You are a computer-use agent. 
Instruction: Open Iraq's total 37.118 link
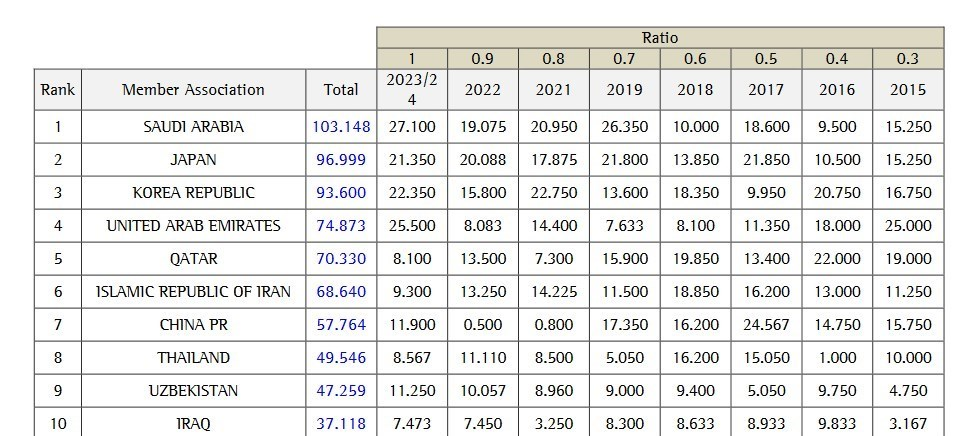341,424
